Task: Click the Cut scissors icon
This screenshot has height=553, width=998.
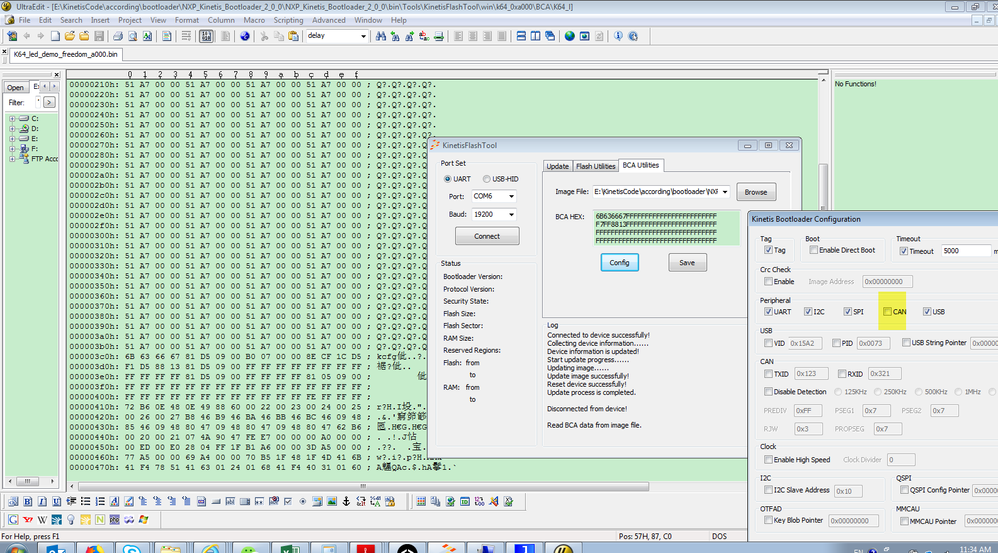Action: 264,36
